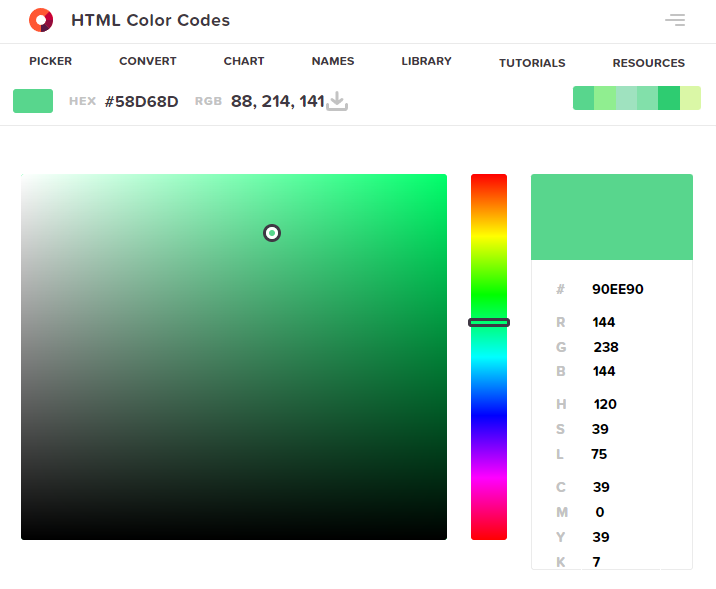Image resolution: width=716 pixels, height=589 pixels.
Task: Click the M value field 0
Action: click(600, 512)
